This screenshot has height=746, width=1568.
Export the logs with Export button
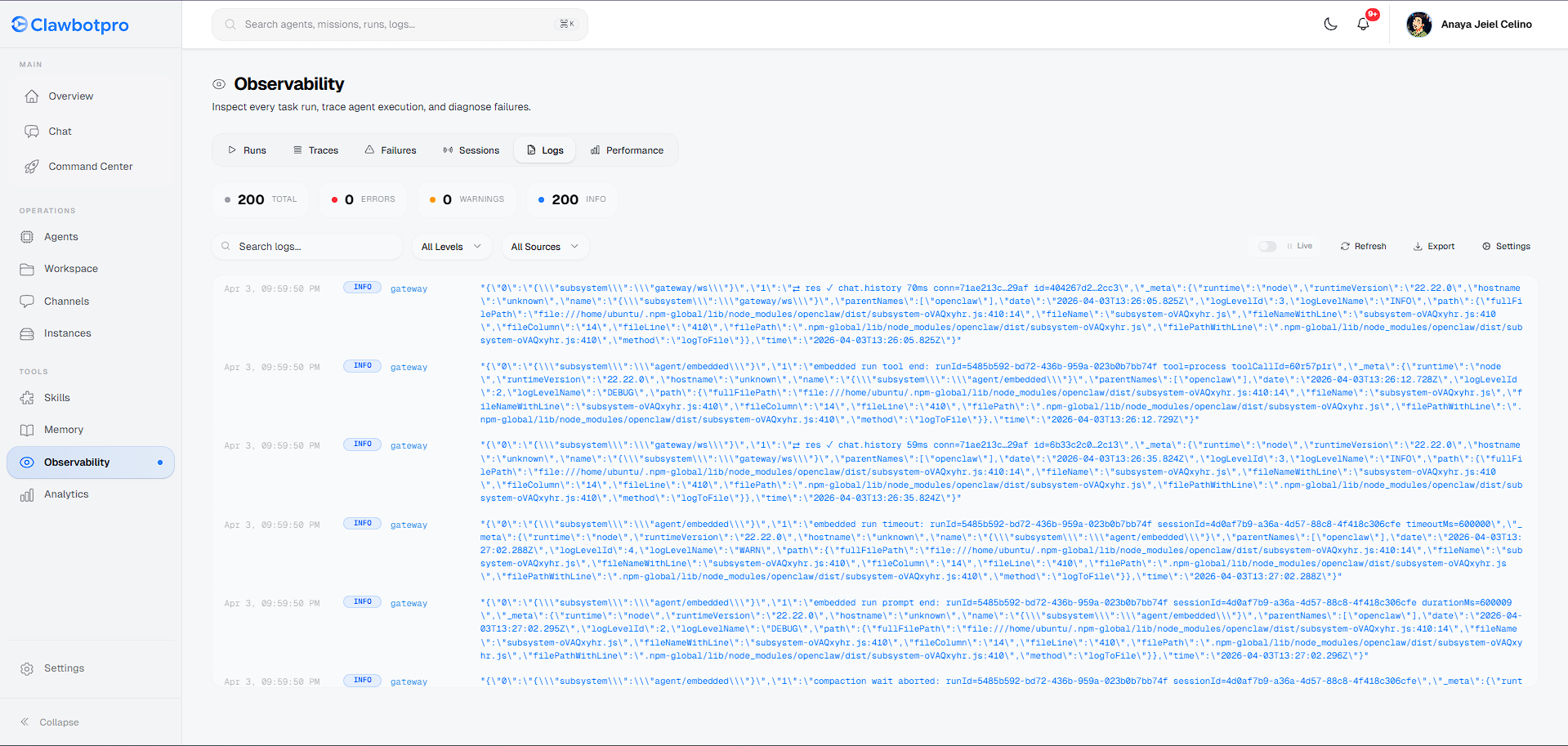pyautogui.click(x=1434, y=246)
